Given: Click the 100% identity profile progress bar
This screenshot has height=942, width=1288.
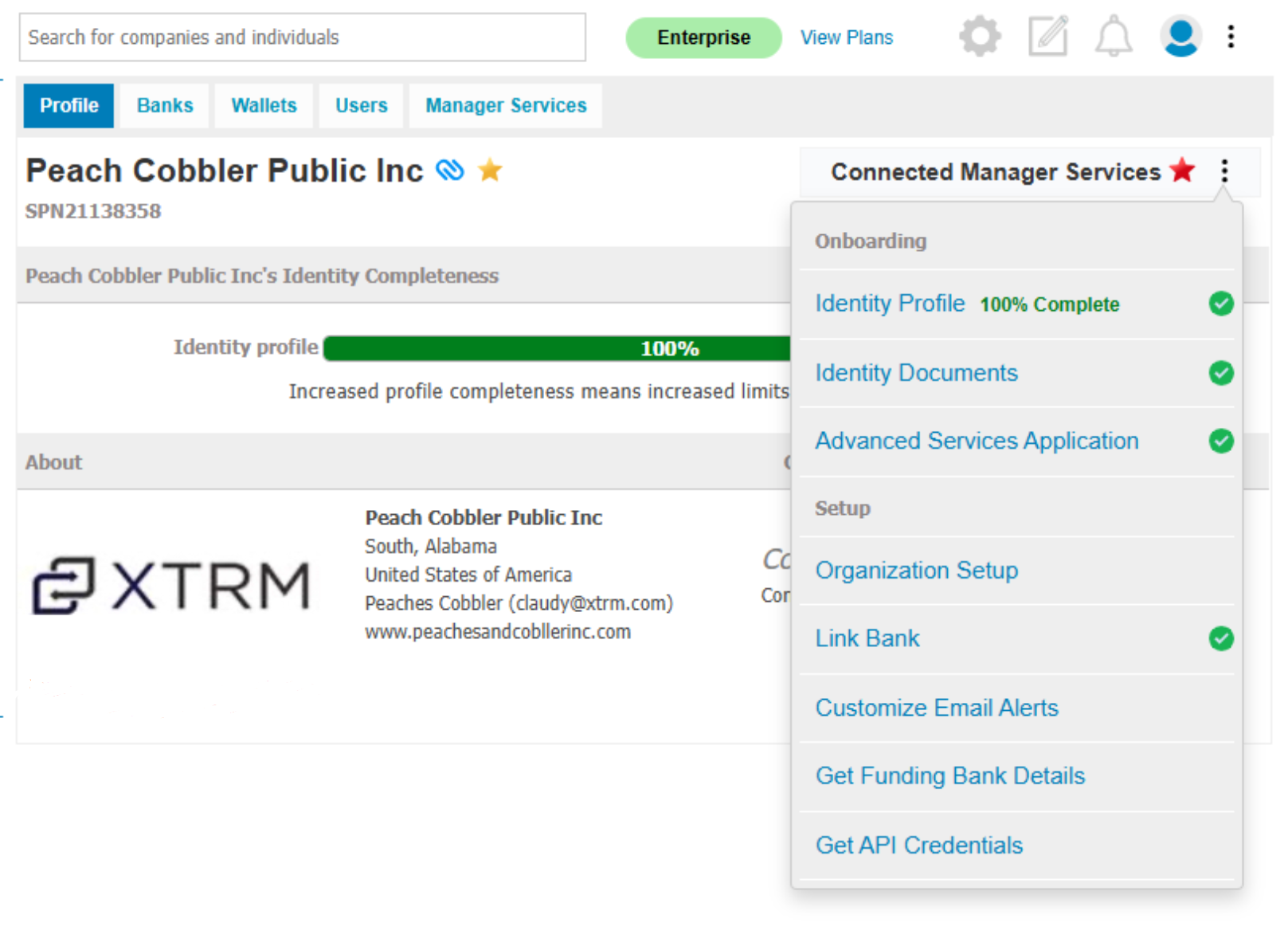Looking at the screenshot, I should [x=558, y=348].
